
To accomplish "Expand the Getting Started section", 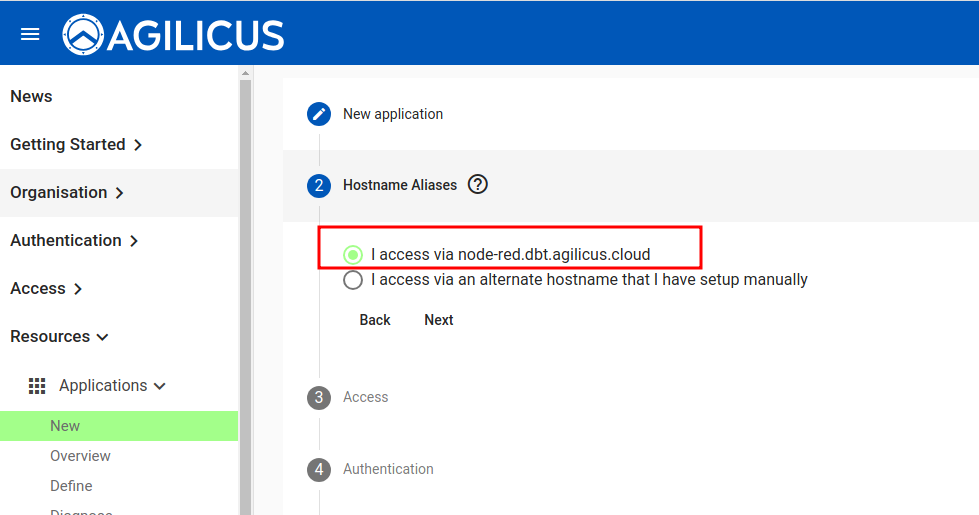I will tap(76, 144).
